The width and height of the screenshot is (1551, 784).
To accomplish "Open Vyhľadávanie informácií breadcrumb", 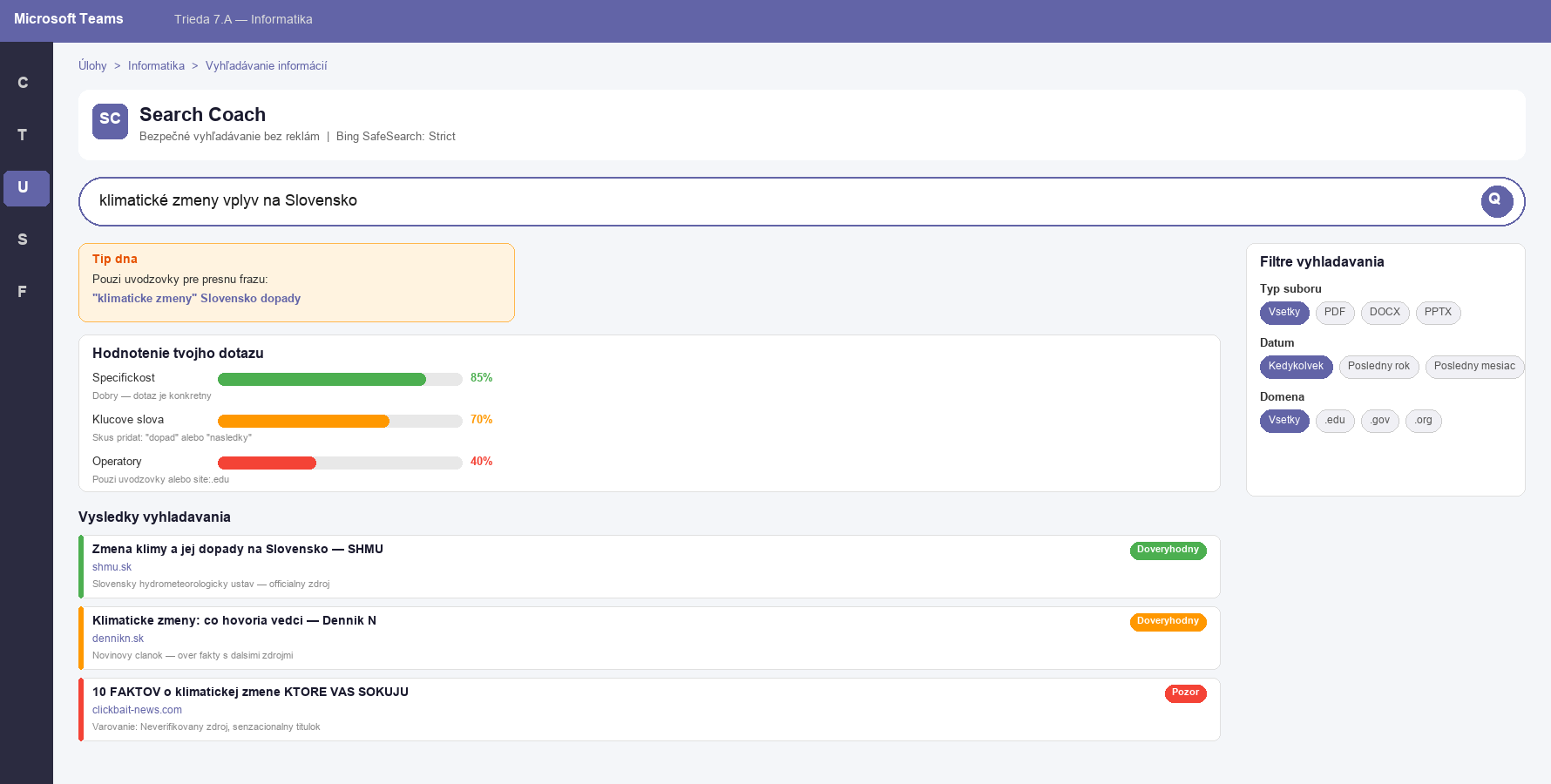I will 266,66.
